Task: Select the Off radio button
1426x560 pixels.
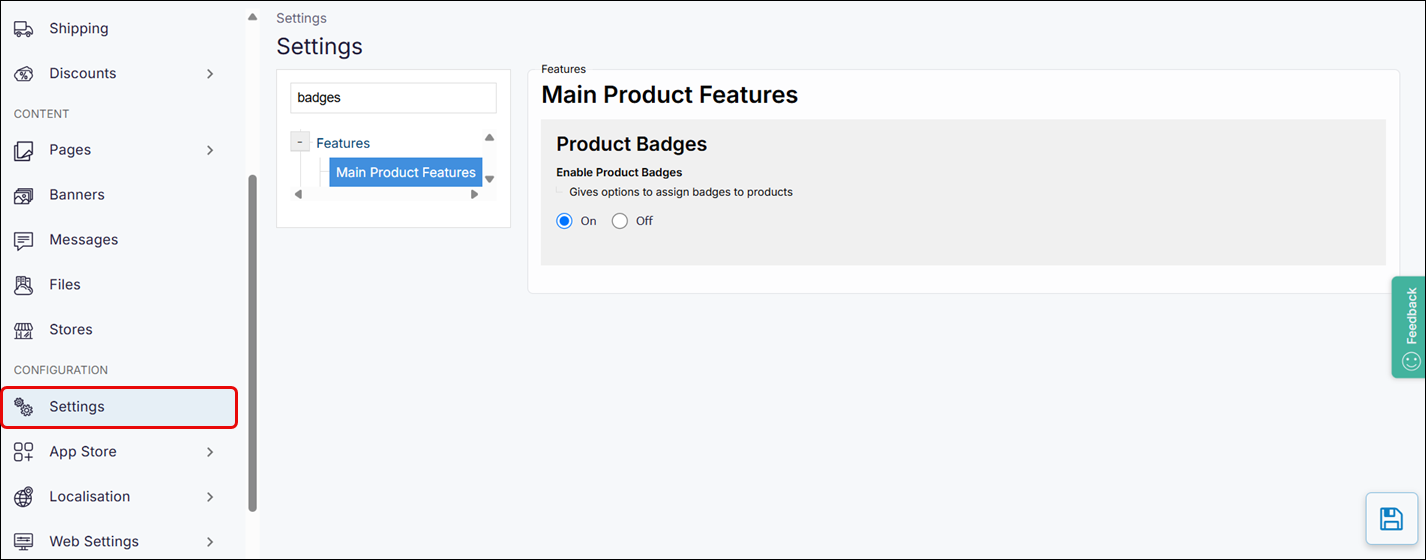Action: point(620,221)
